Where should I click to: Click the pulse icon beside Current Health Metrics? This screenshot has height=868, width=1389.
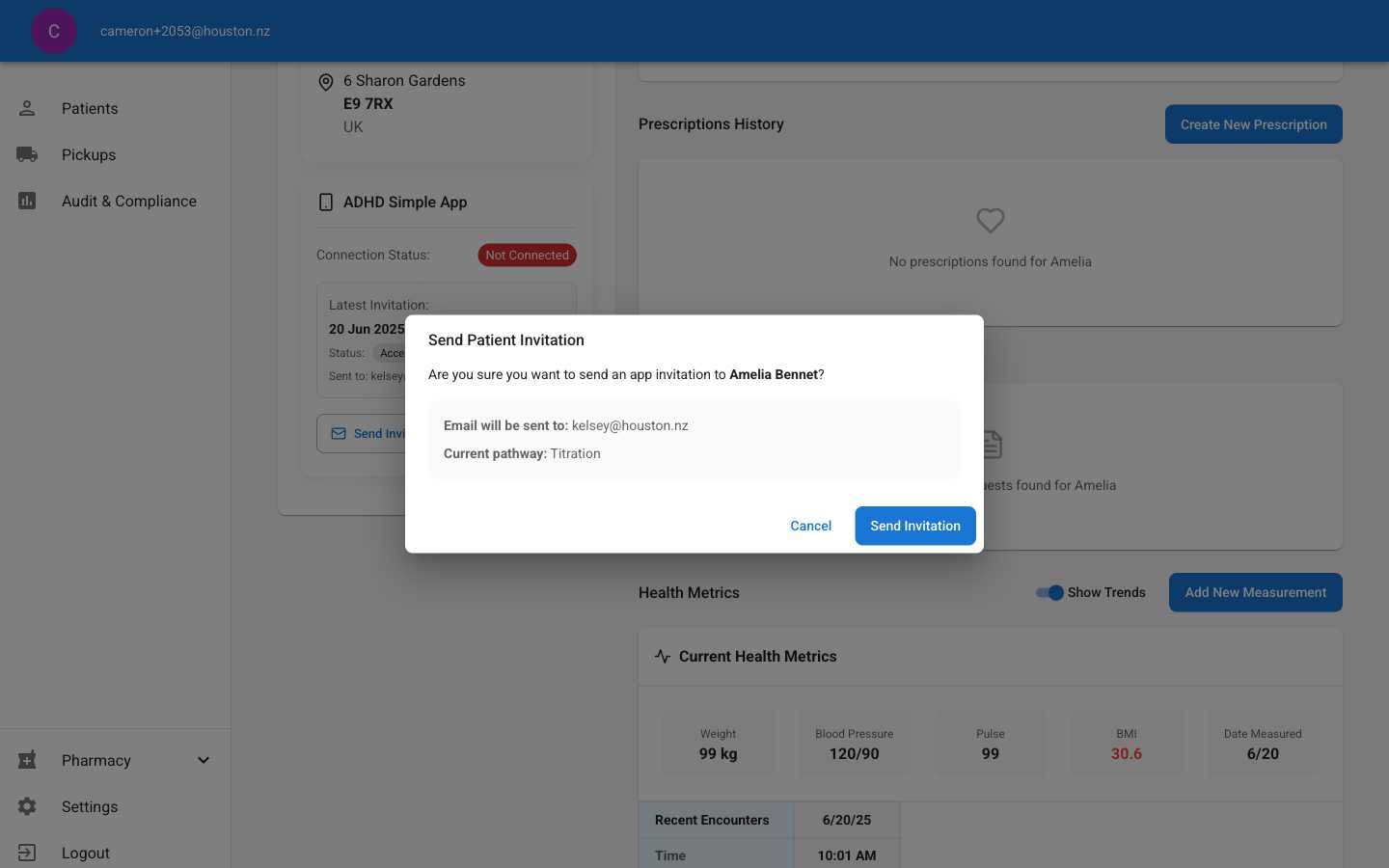pos(663,656)
